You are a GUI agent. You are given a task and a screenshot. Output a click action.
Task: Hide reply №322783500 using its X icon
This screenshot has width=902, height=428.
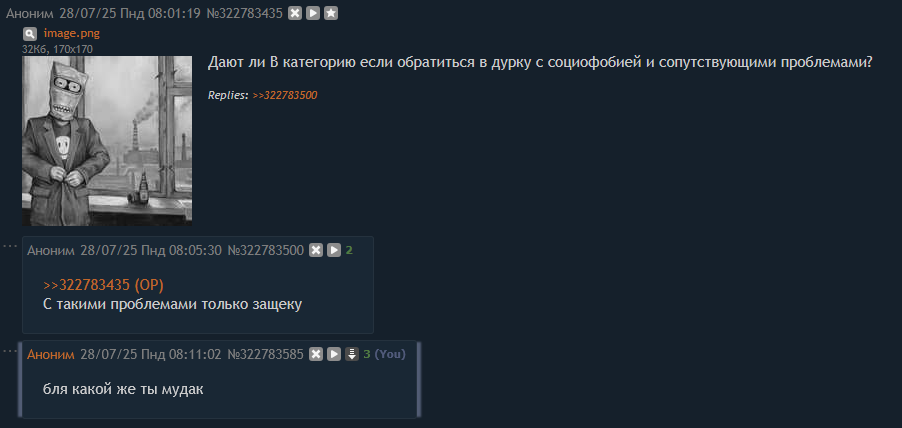click(316, 250)
